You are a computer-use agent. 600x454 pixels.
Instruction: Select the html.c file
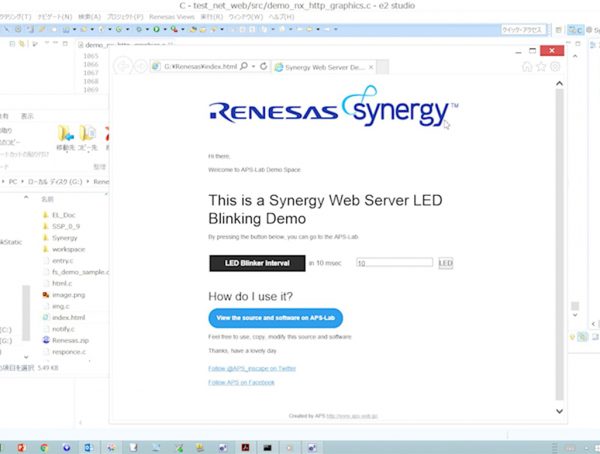(x=57, y=283)
